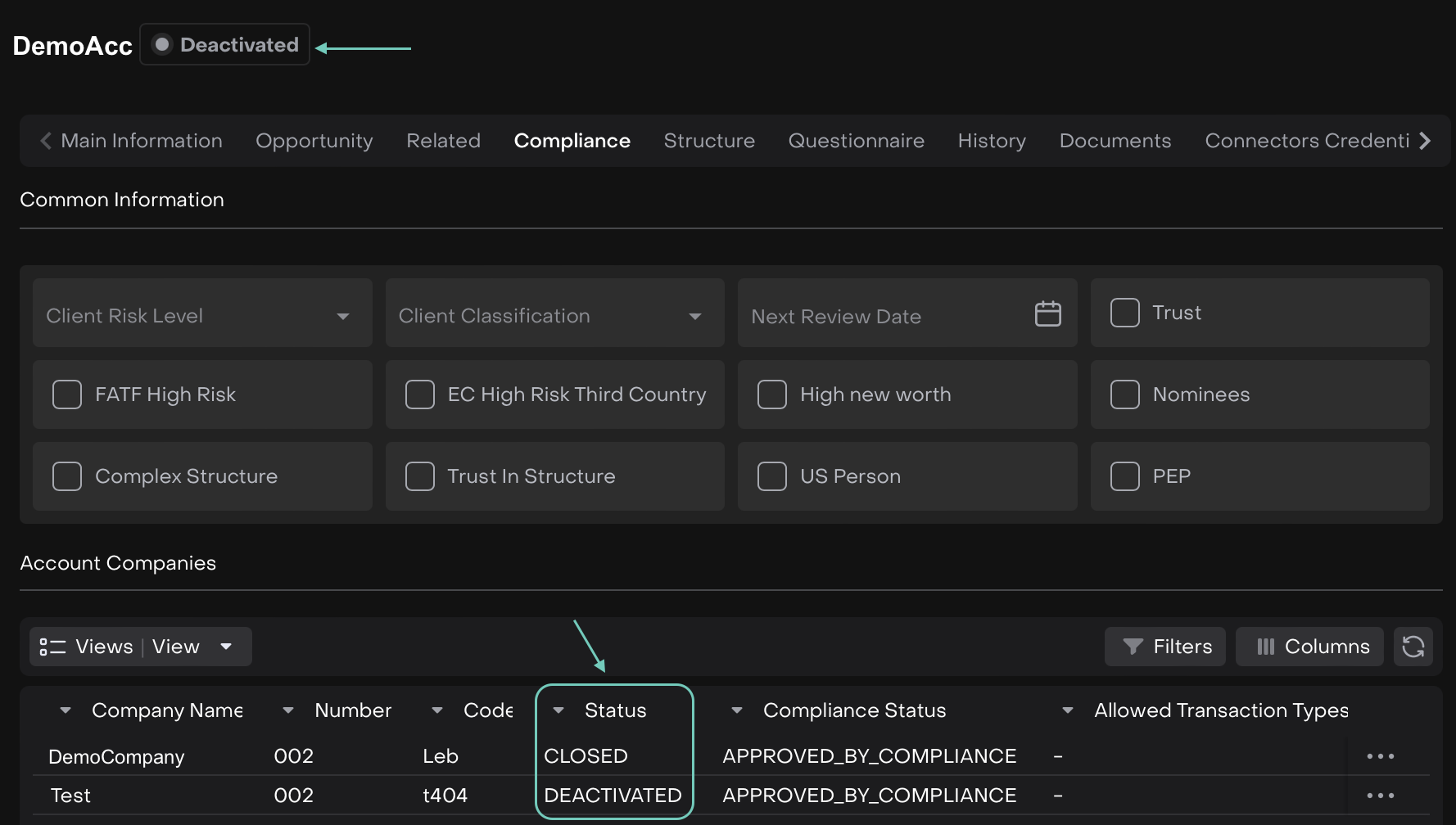Tick the US Person checkbox
Image resolution: width=1456 pixels, height=825 pixels.
pyautogui.click(x=771, y=476)
